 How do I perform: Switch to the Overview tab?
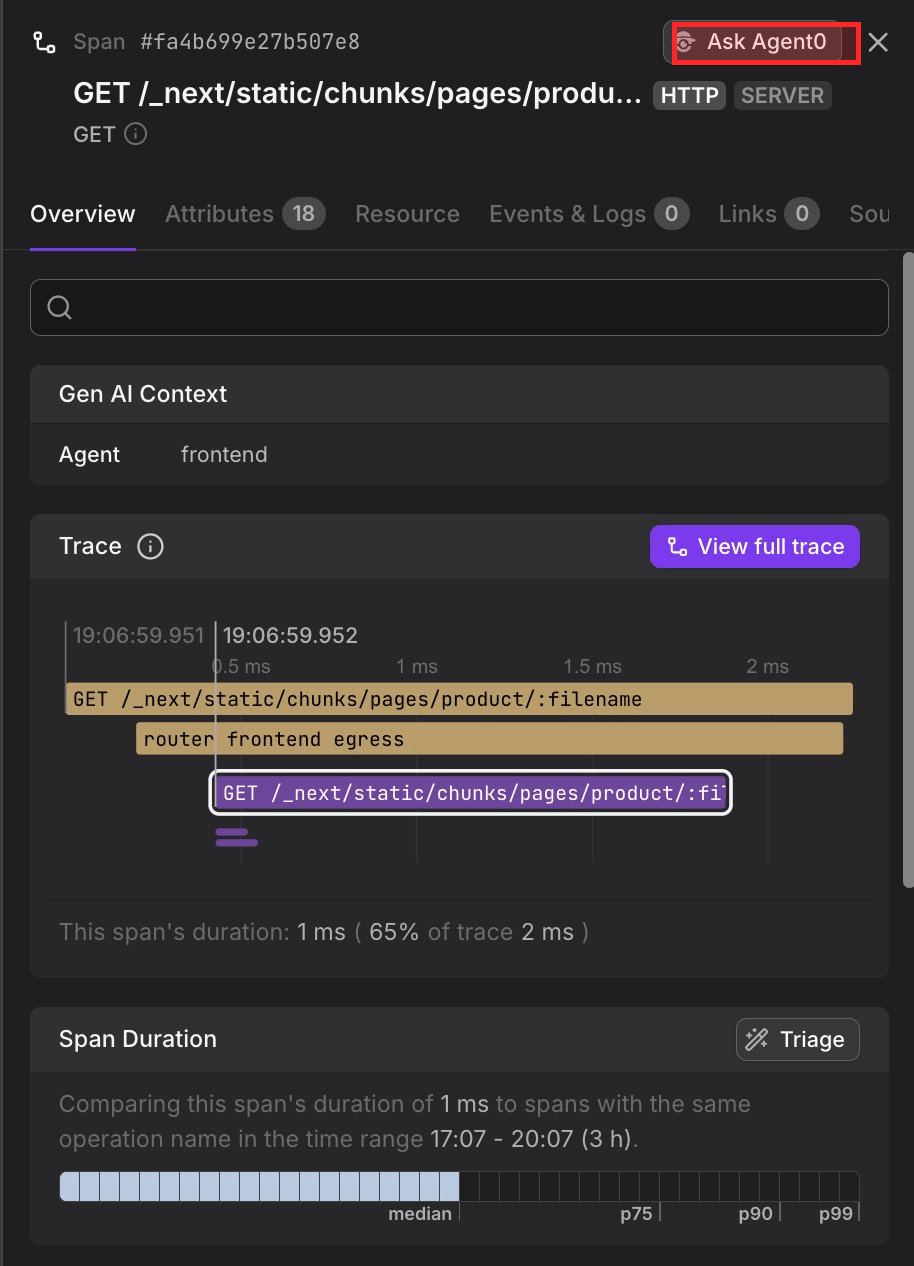coord(83,214)
